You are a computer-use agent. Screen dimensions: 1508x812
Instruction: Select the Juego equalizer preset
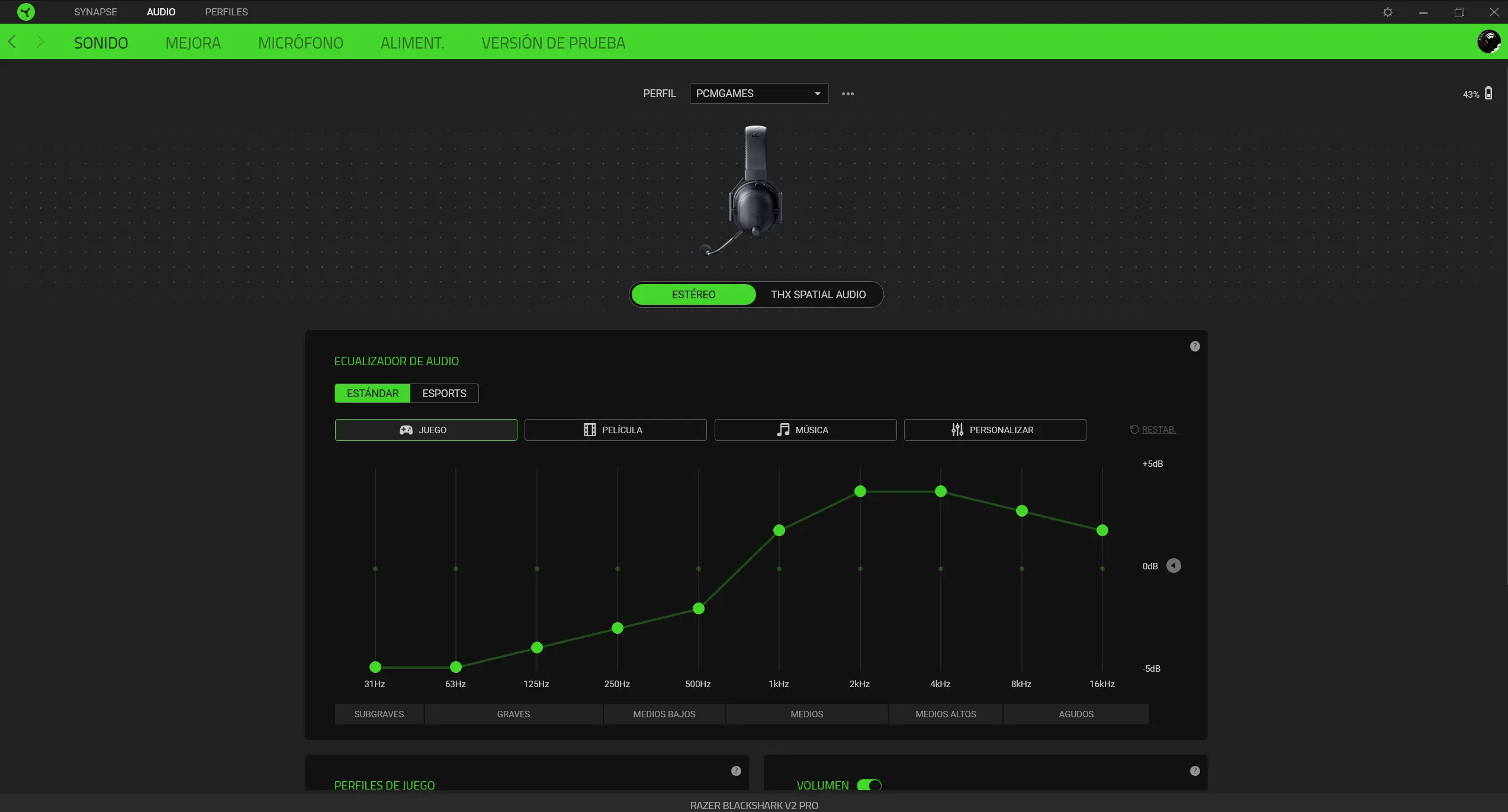tap(426, 430)
